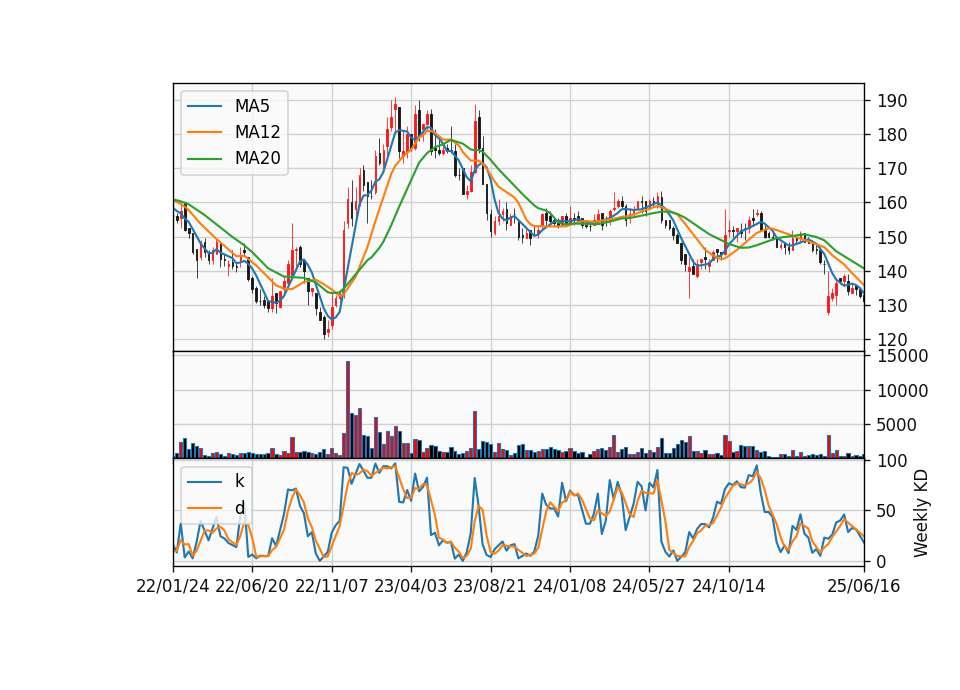The height and width of the screenshot is (690, 960).
Task: Click the 24/05/27 date label
Action: coord(649,587)
